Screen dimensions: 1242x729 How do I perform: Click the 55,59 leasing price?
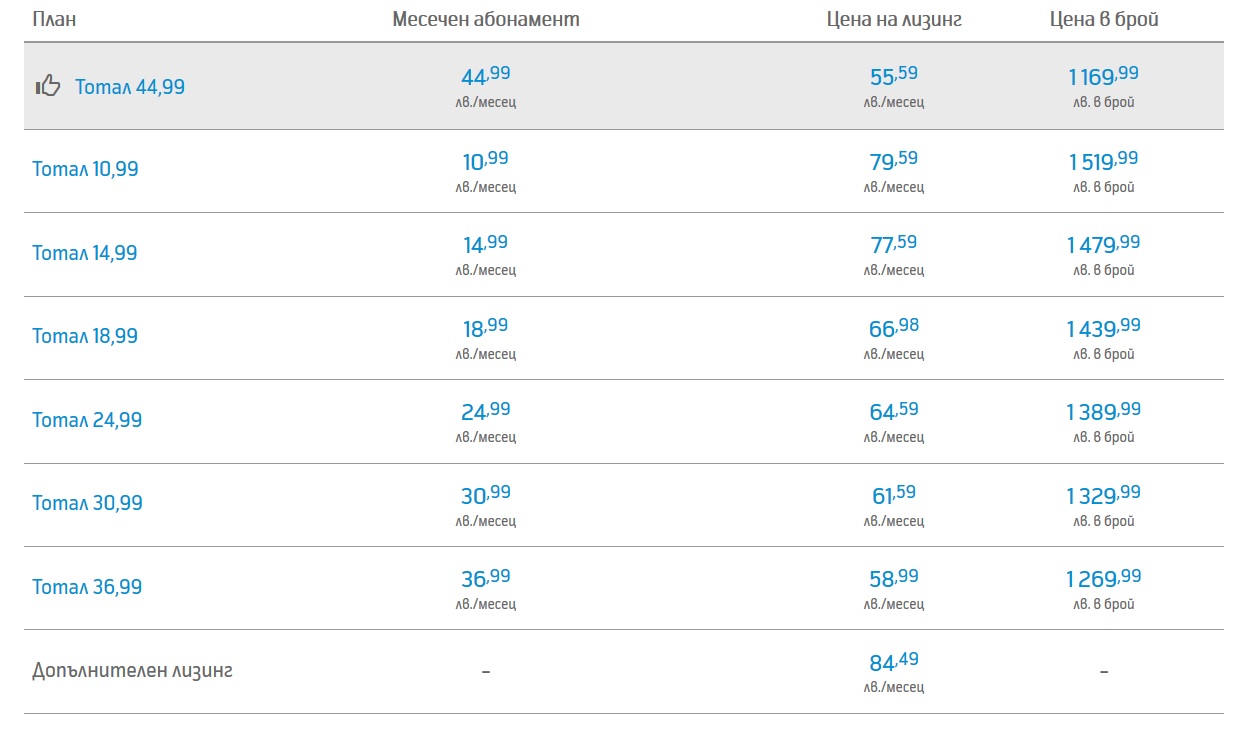coord(893,76)
